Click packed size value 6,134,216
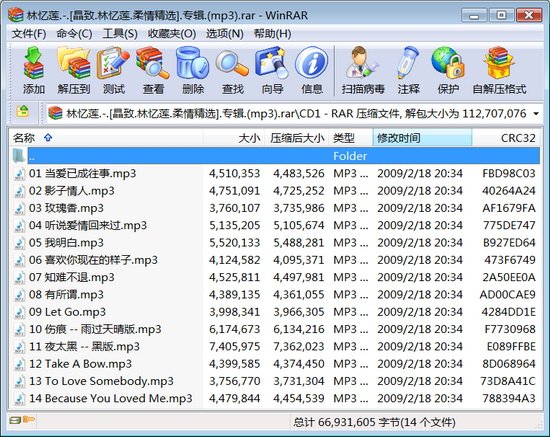The image size is (550, 437). click(299, 329)
